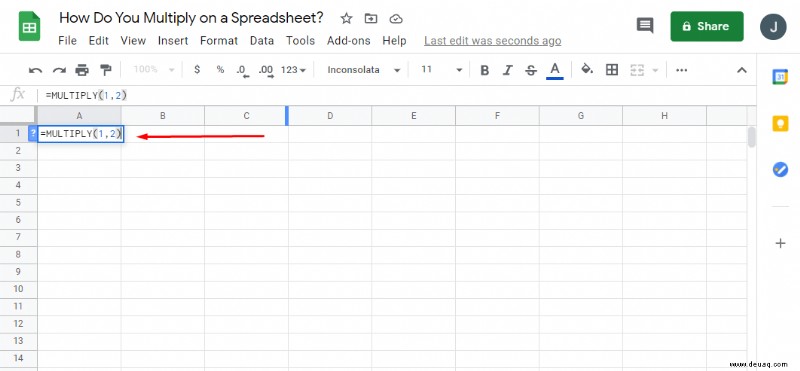Open the Google Sheets home icon

29,27
